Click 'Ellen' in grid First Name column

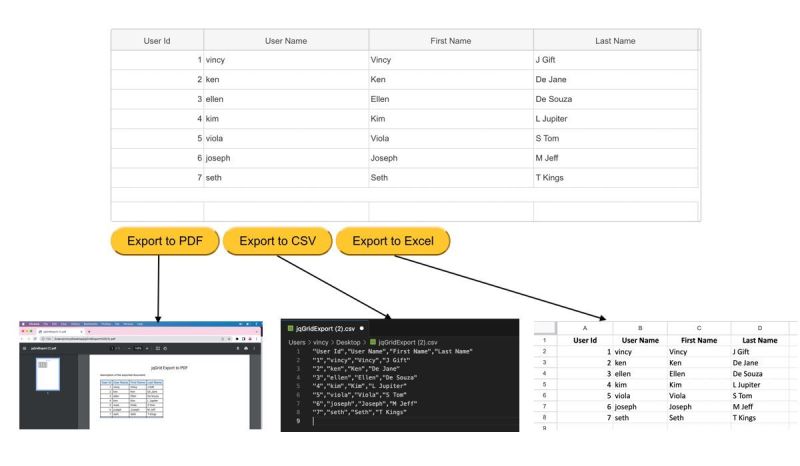[451, 99]
